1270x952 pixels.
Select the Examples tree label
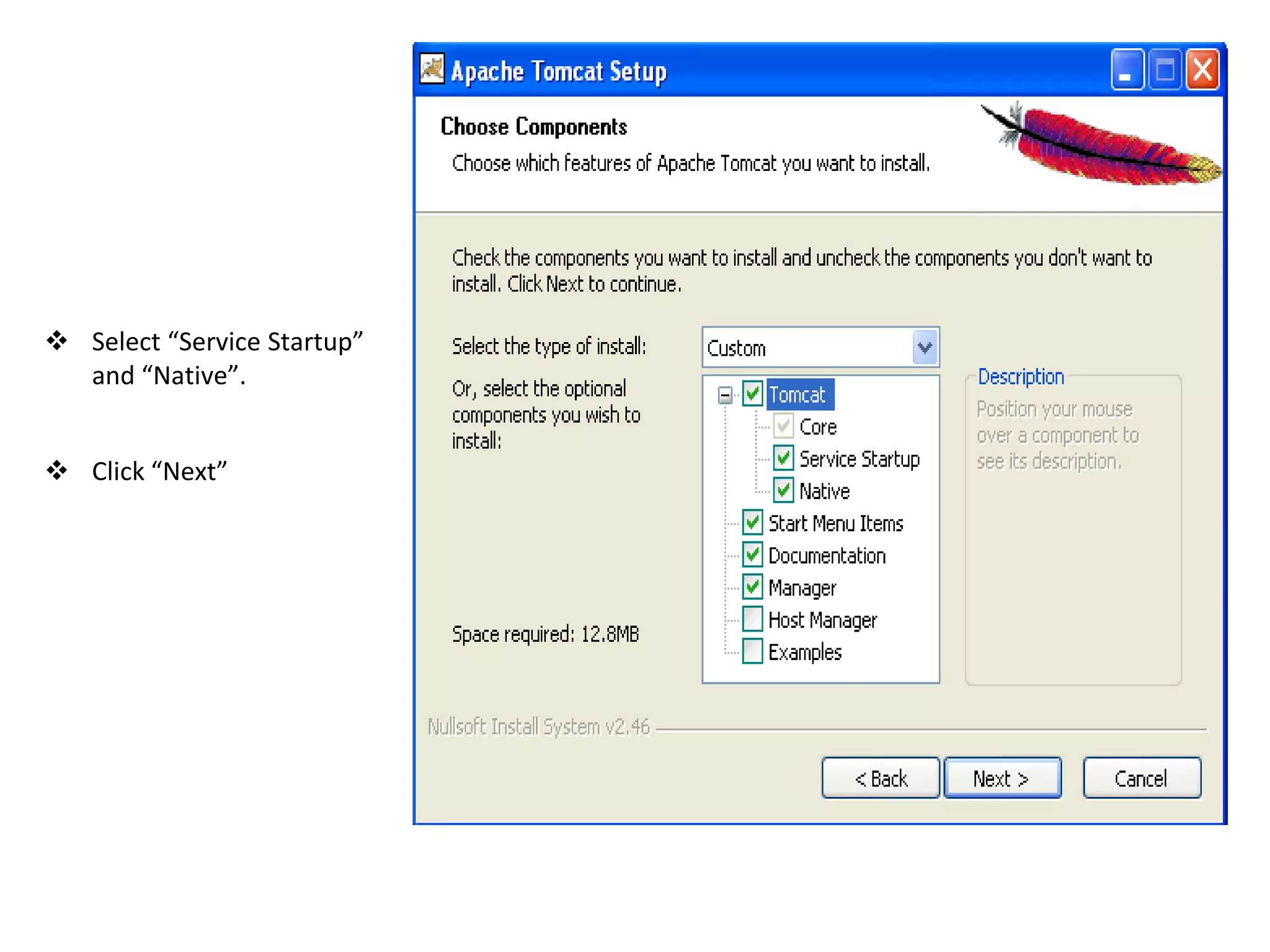[x=805, y=653]
